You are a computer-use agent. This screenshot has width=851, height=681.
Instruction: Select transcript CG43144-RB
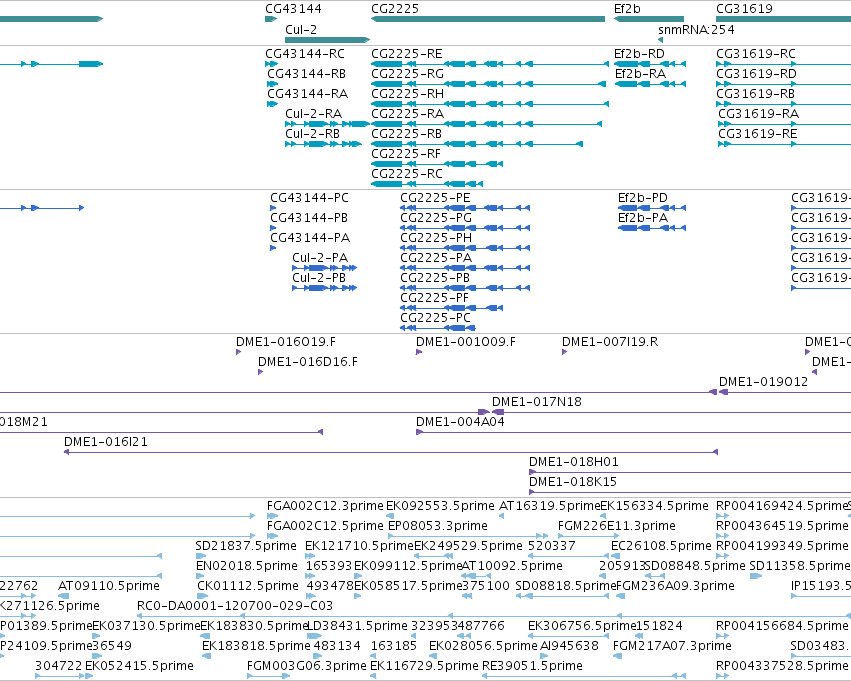[x=306, y=74]
